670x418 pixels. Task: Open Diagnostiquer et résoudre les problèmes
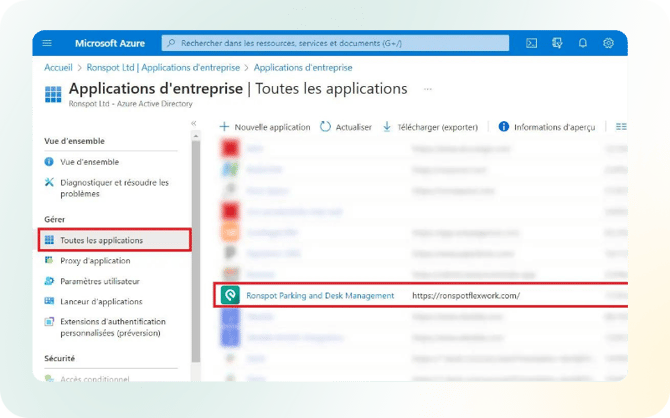pyautogui.click(x=114, y=188)
